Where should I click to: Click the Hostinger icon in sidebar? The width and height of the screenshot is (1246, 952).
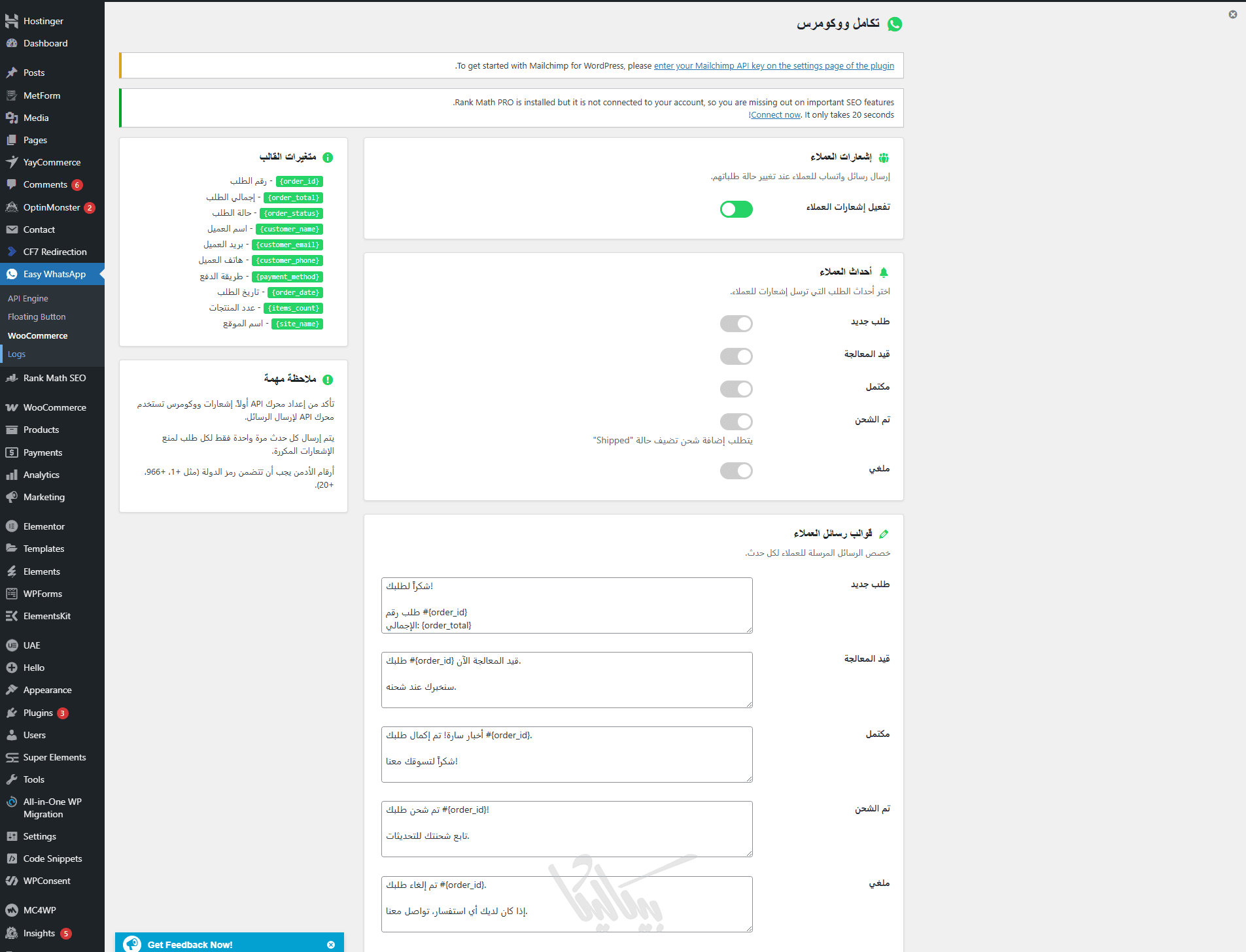coord(12,21)
